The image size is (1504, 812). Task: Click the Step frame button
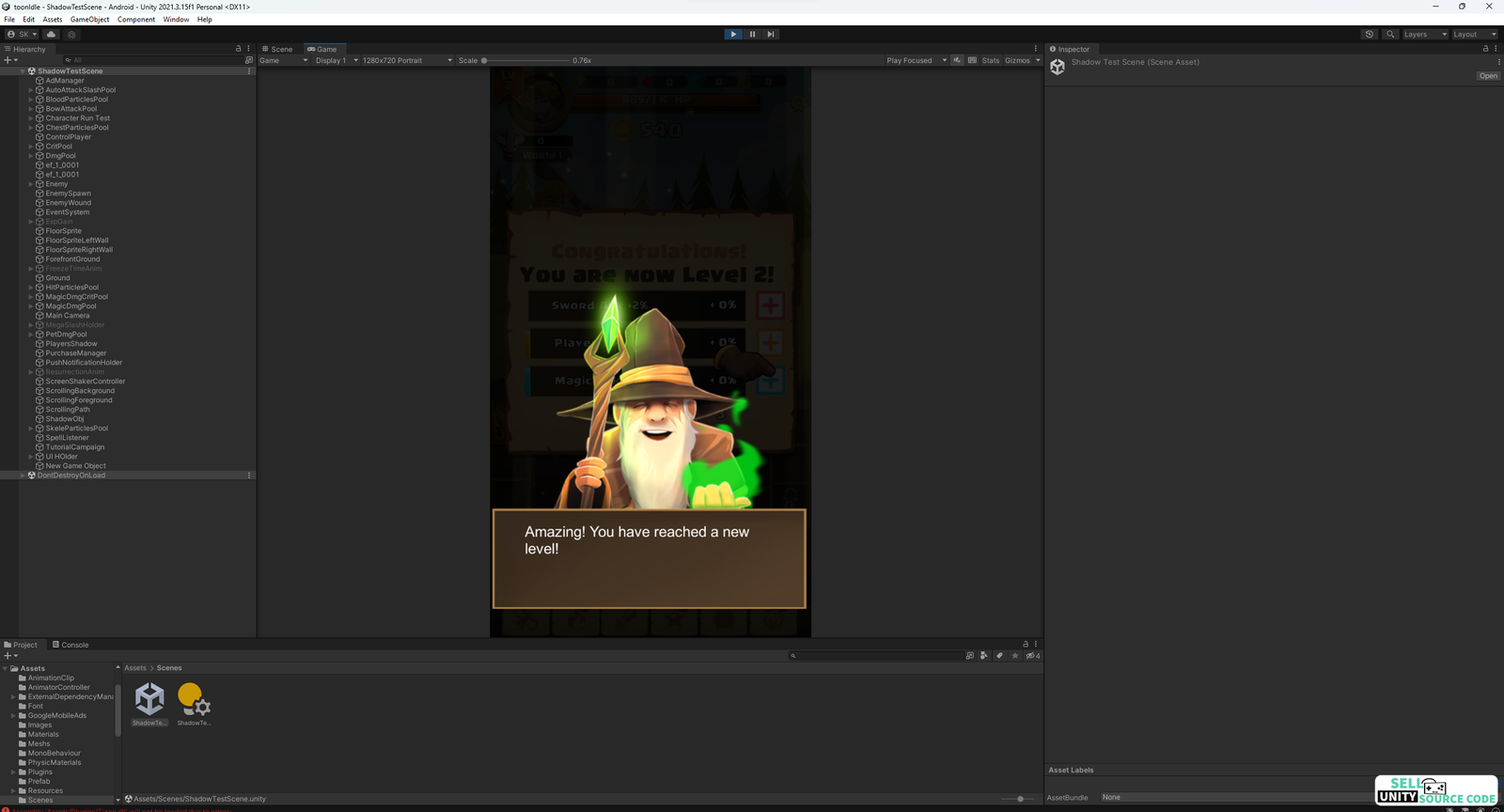pyautogui.click(x=771, y=34)
